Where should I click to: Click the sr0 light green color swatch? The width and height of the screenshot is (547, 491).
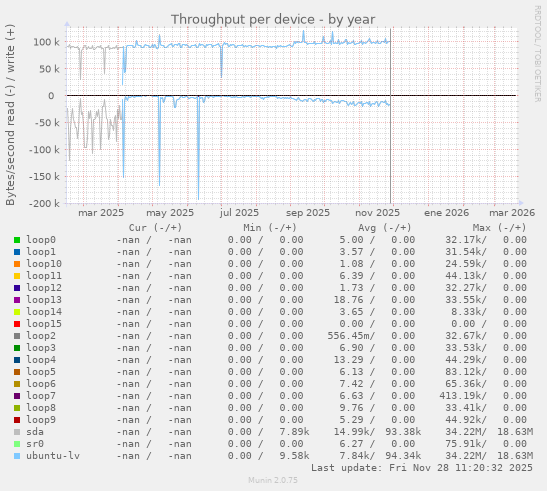click(17, 444)
